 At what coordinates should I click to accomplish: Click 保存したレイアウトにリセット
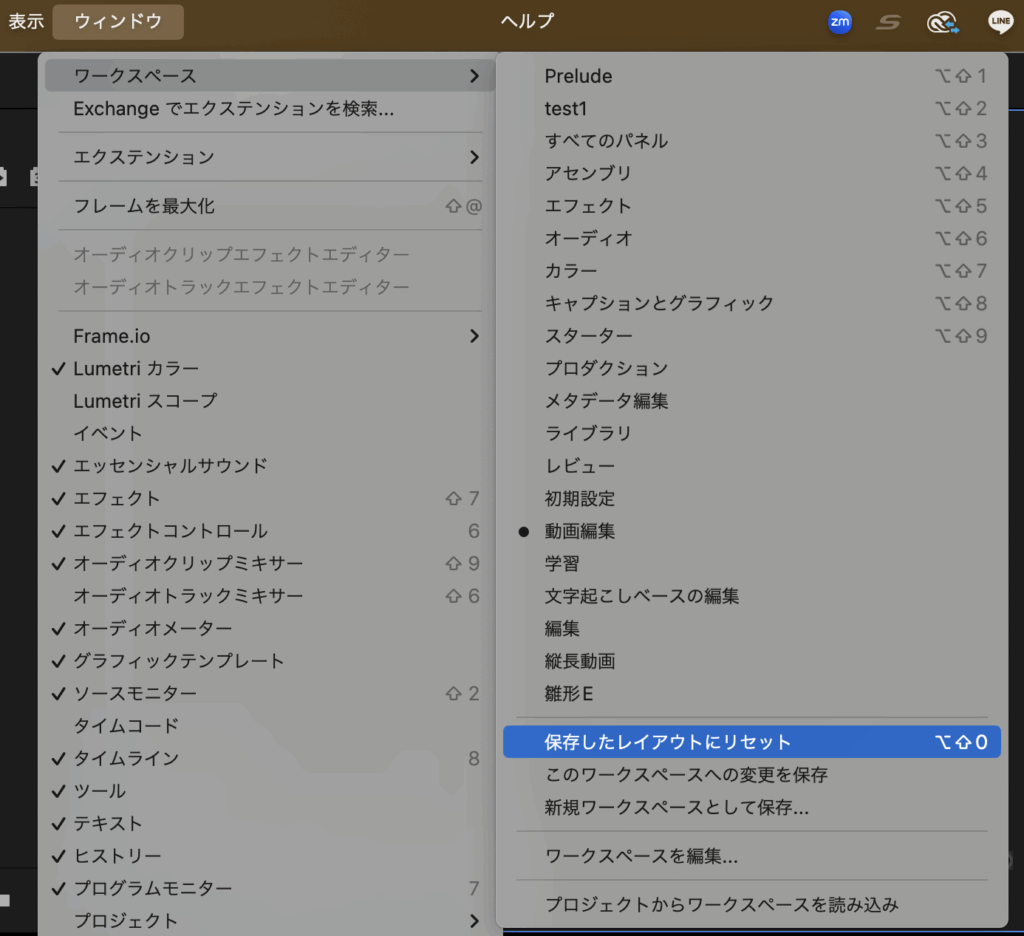pos(752,742)
